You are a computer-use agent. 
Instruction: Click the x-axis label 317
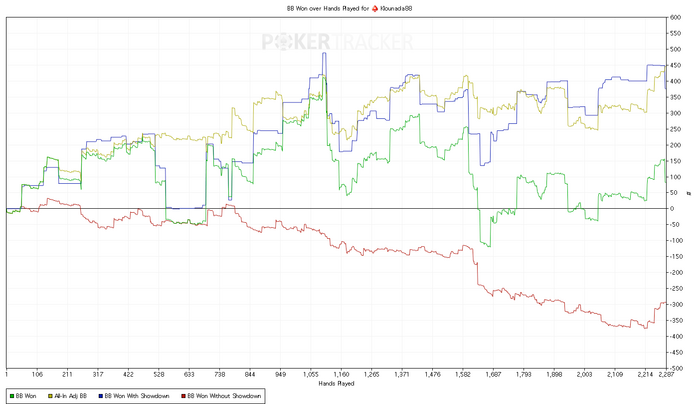98,375
